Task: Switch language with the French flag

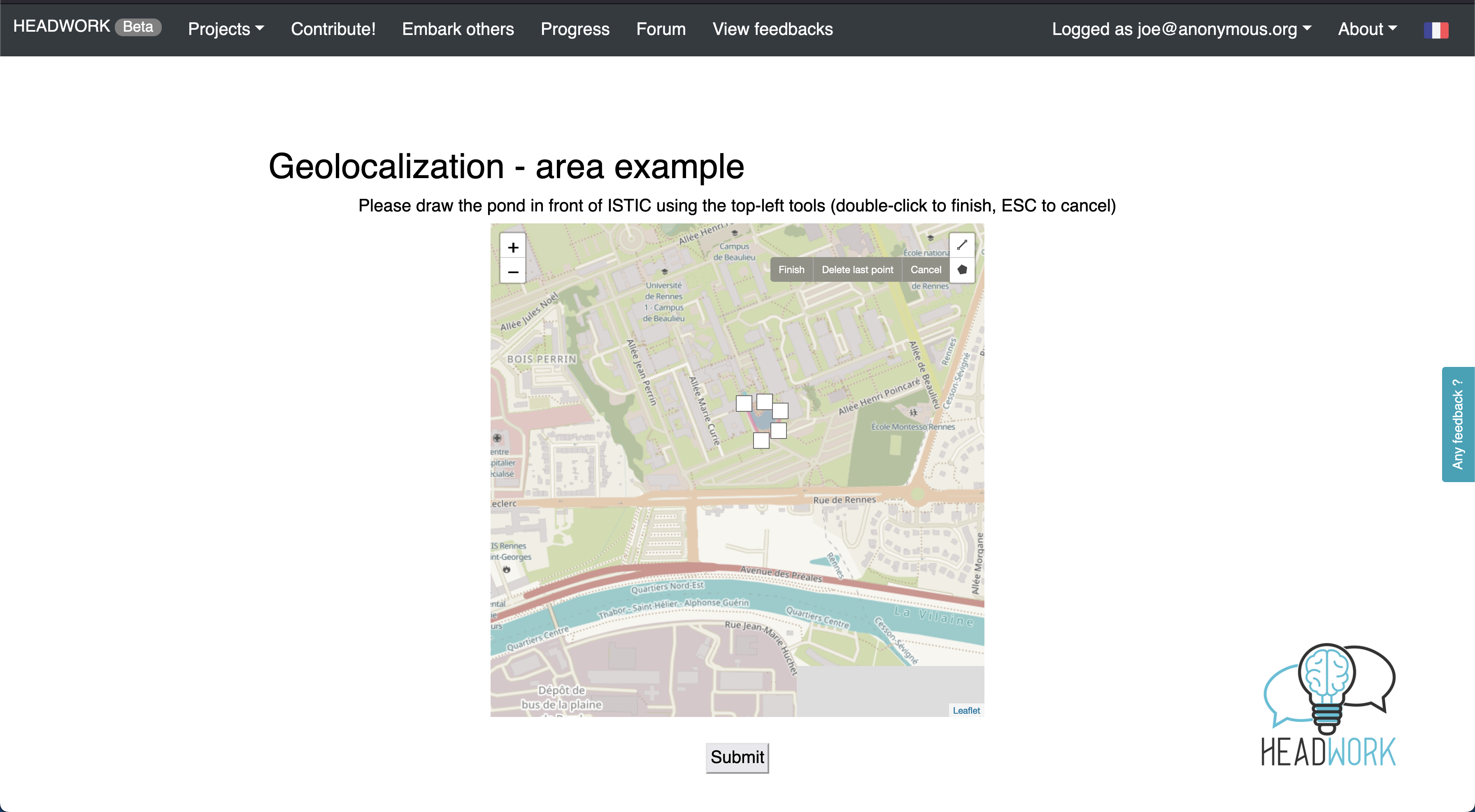Action: coord(1435,30)
